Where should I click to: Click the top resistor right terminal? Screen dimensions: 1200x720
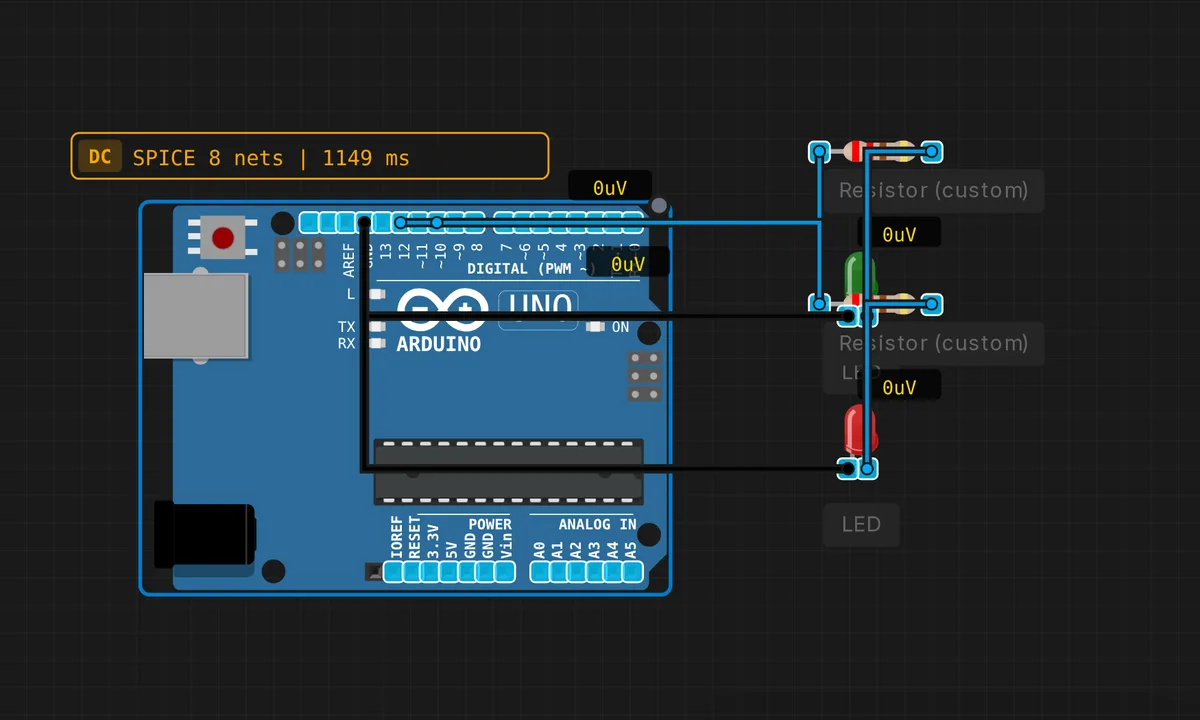click(x=931, y=152)
